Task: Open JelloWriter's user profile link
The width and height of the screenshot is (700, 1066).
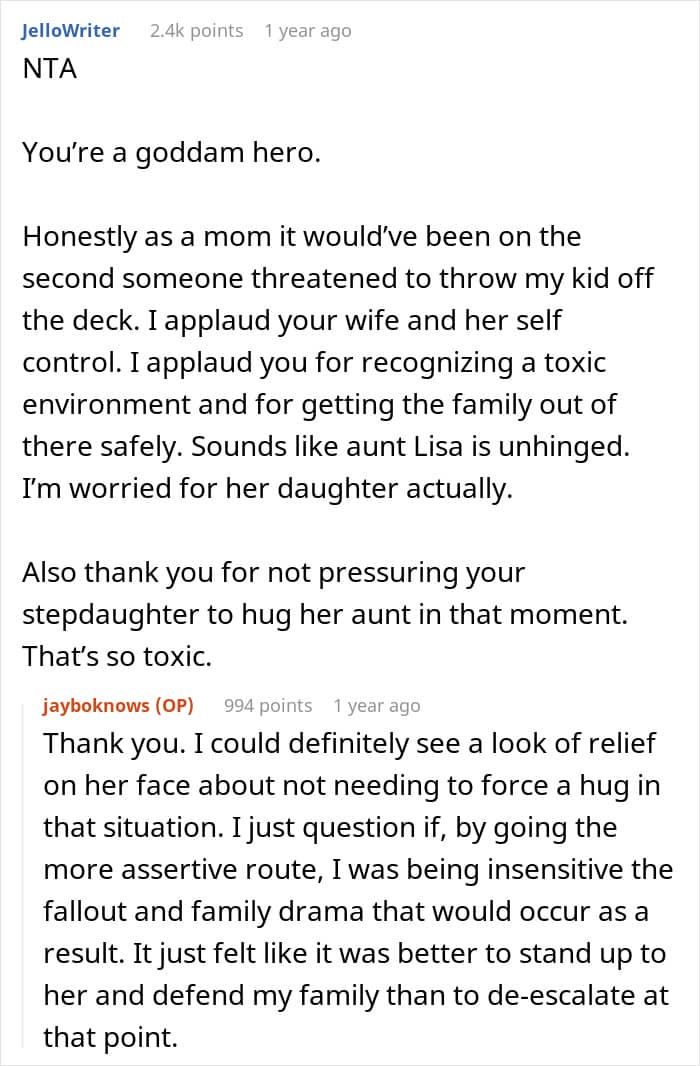Action: point(70,31)
